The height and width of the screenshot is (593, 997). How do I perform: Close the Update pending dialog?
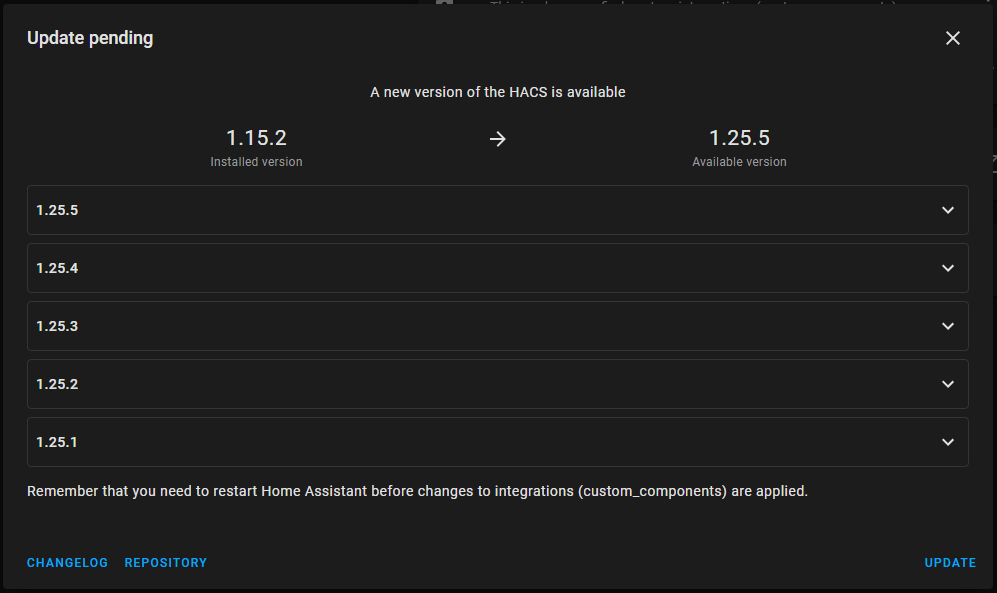952,38
